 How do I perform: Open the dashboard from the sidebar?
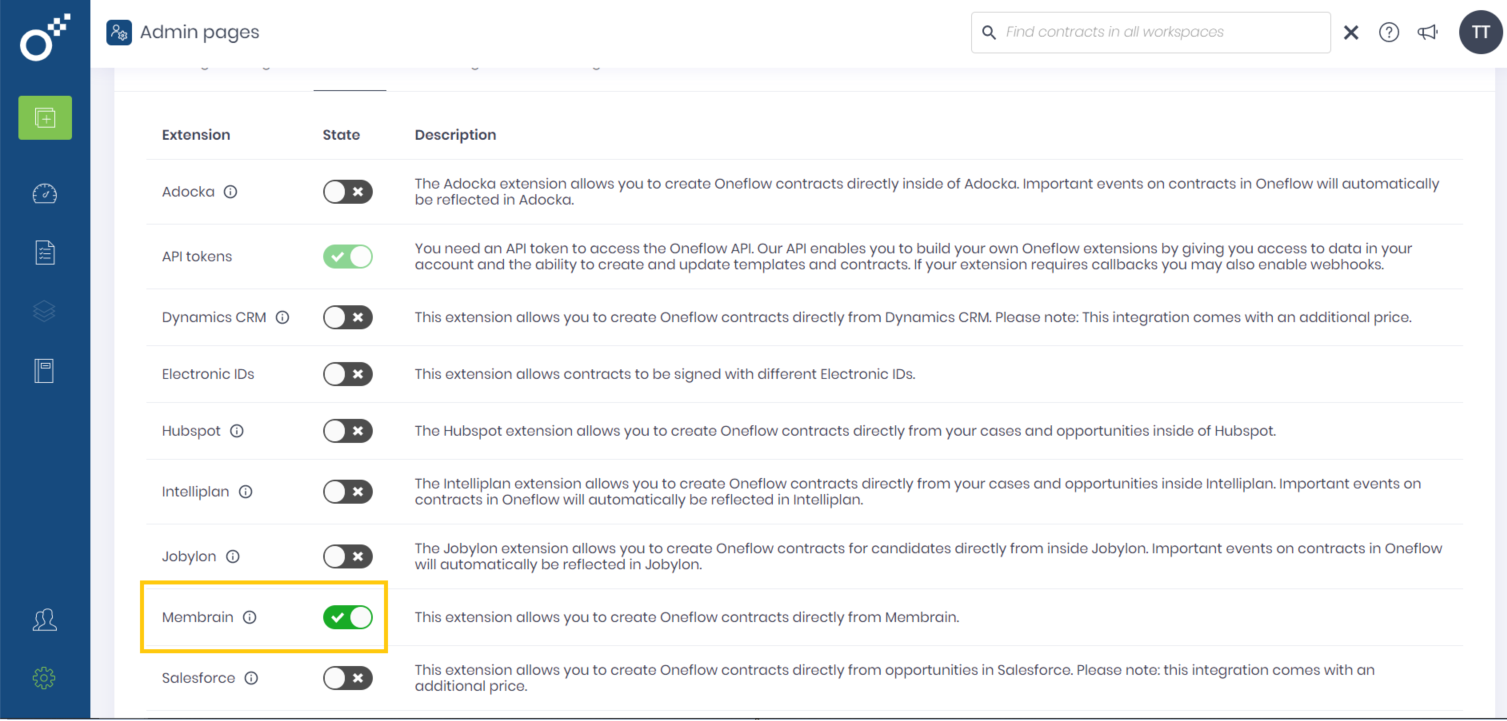coord(44,193)
